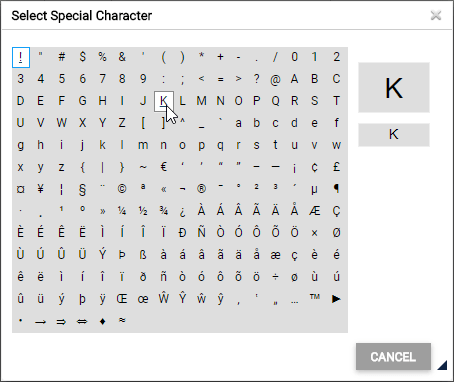Choose the pilcrow ¶ paragraph mark
The height and width of the screenshot is (382, 454).
[x=336, y=189]
